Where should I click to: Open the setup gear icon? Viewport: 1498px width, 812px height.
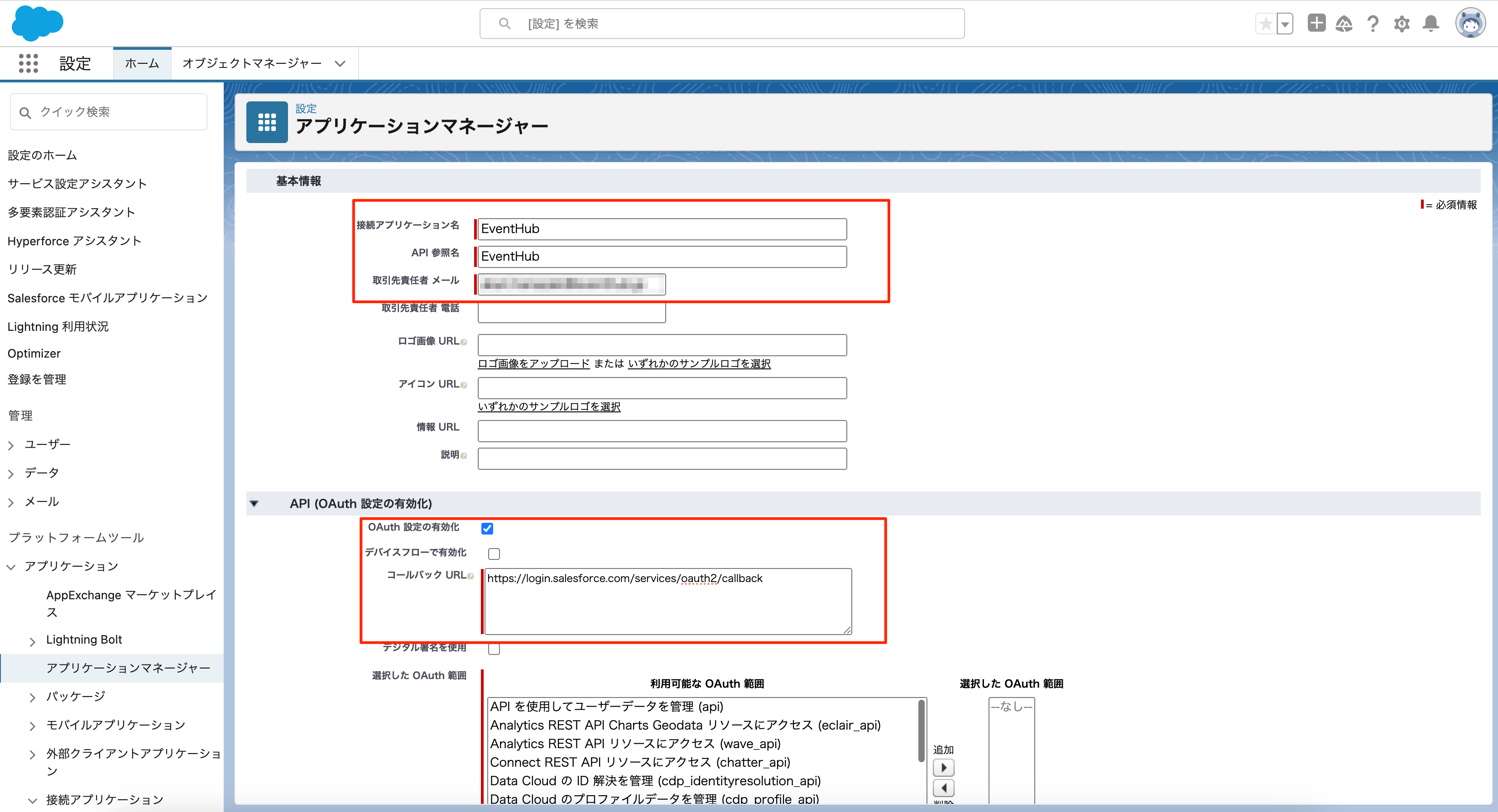pyautogui.click(x=1402, y=24)
